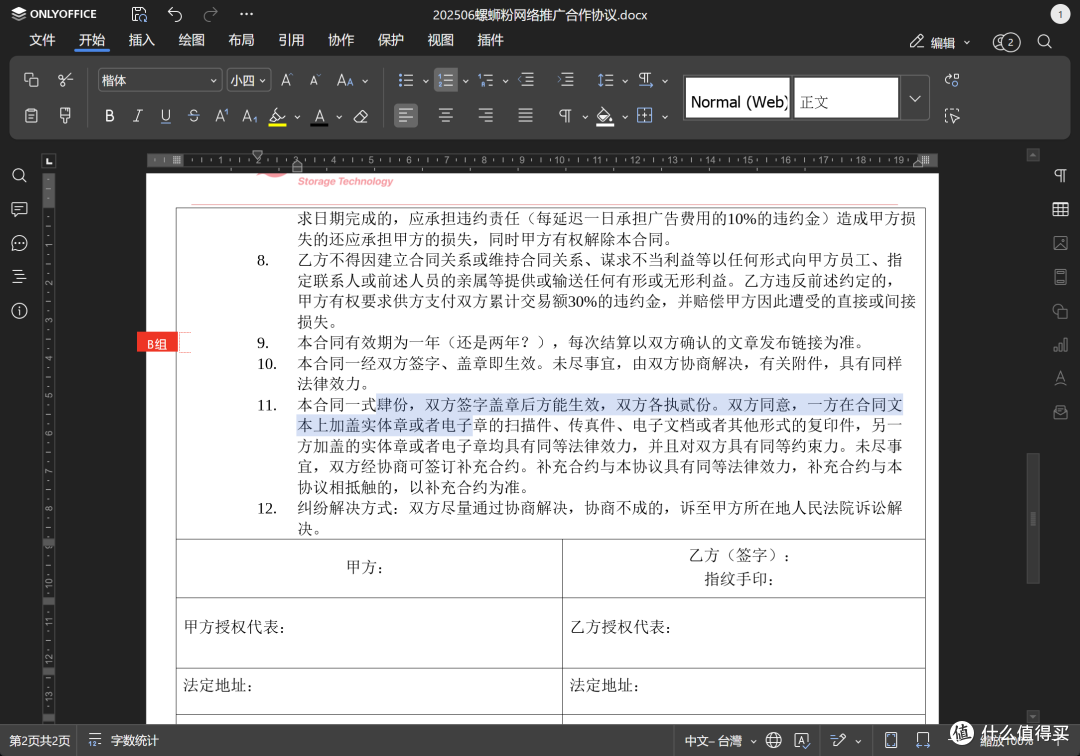Center align the text

pyautogui.click(x=446, y=116)
